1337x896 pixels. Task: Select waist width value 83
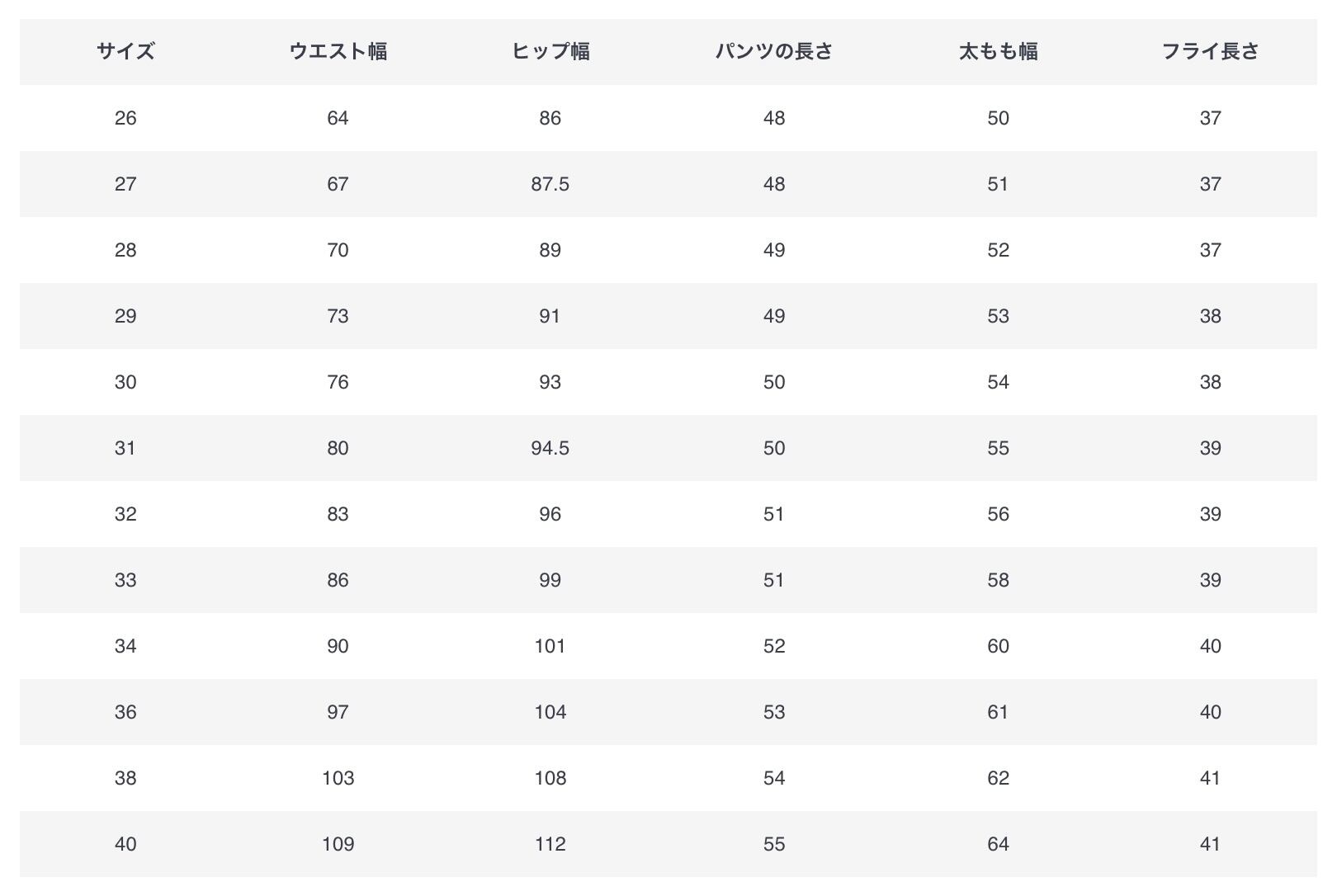(338, 514)
